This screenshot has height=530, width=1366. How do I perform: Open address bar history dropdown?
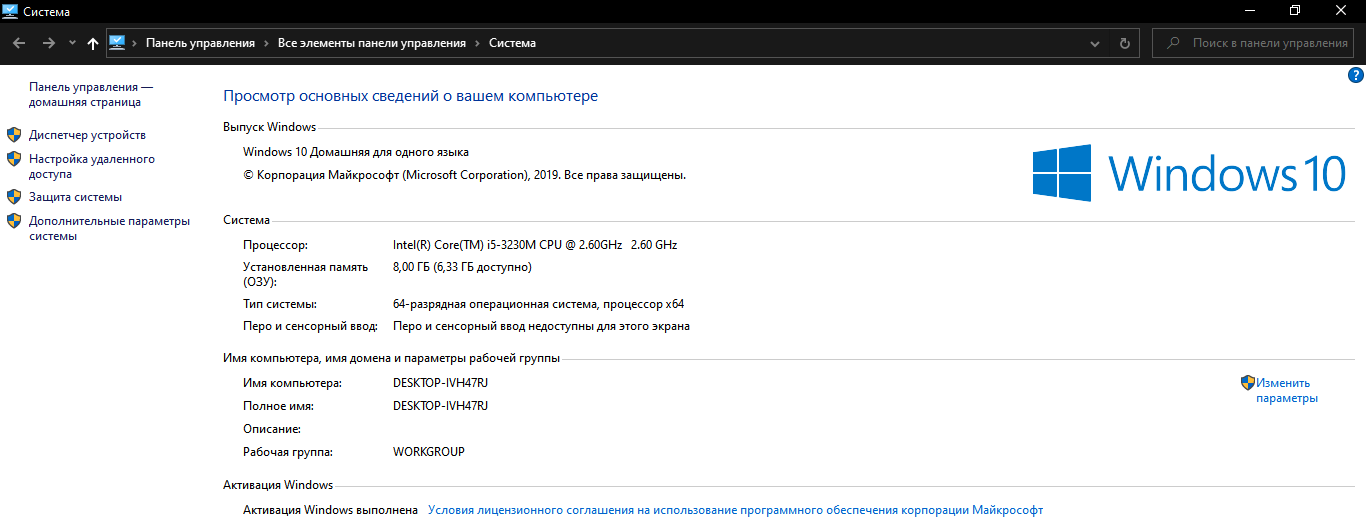coord(1095,43)
